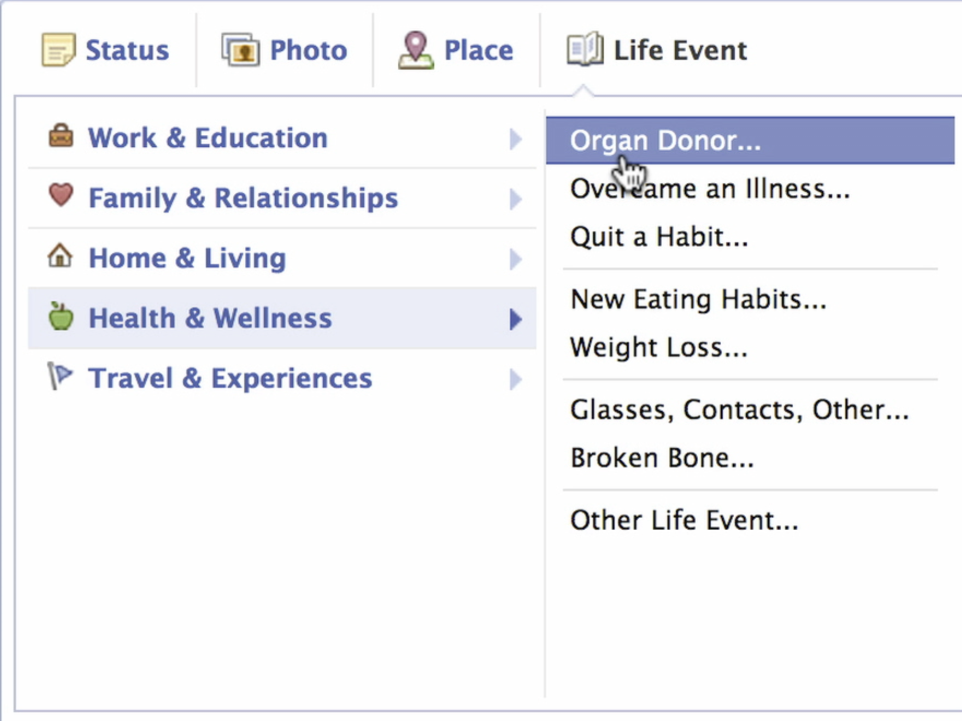The height and width of the screenshot is (721, 962).
Task: Click the Life Event book icon
Action: [585, 50]
